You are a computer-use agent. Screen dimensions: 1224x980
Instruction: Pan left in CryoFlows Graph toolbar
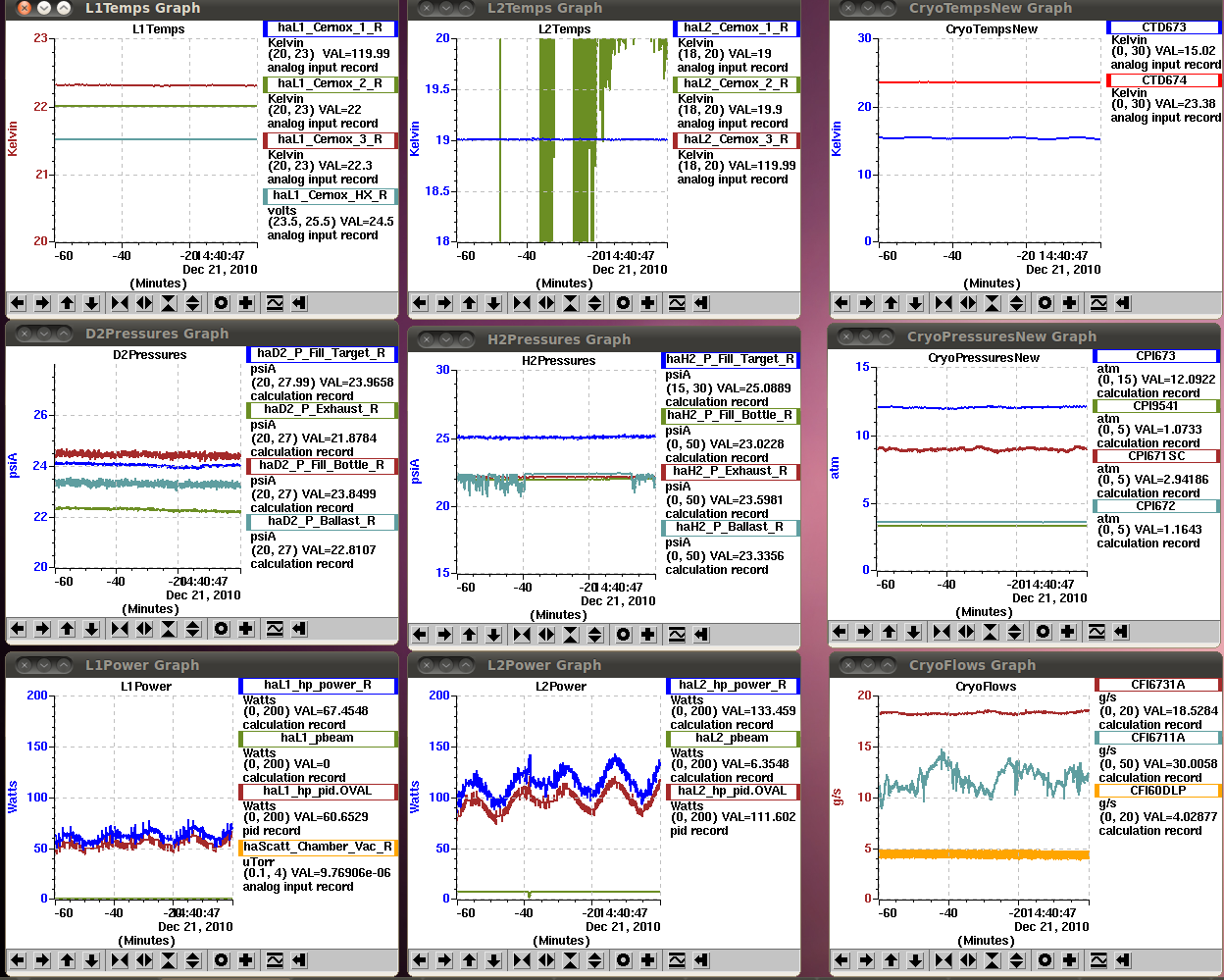tap(841, 960)
